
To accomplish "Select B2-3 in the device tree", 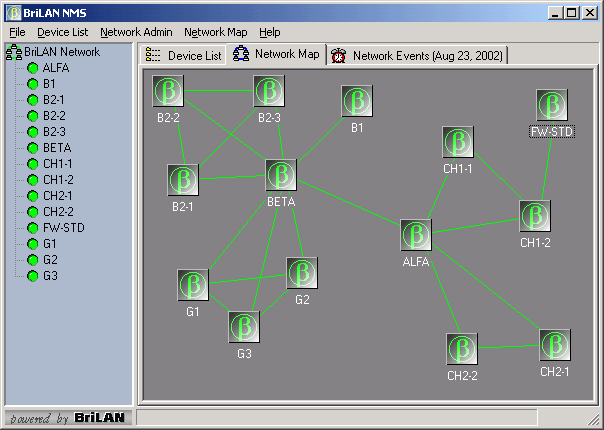I will [54, 132].
